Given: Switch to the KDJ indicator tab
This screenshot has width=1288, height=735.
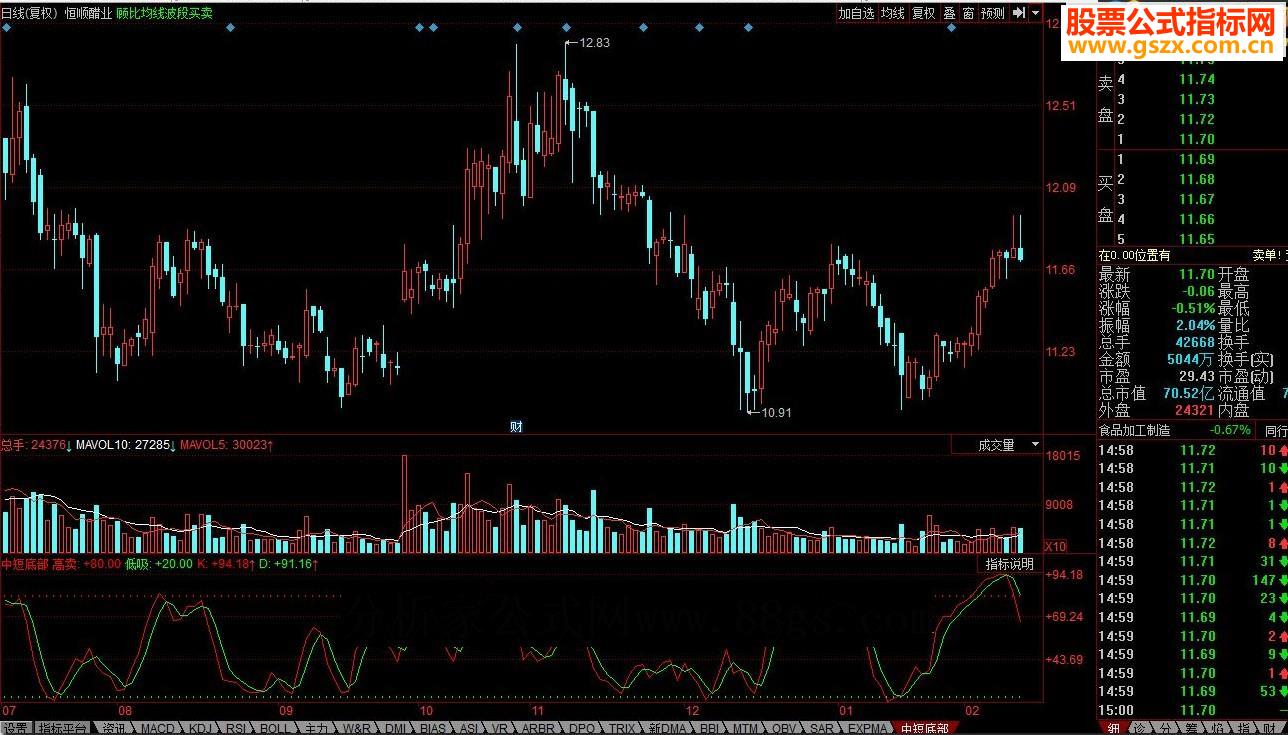Looking at the screenshot, I should click(201, 728).
